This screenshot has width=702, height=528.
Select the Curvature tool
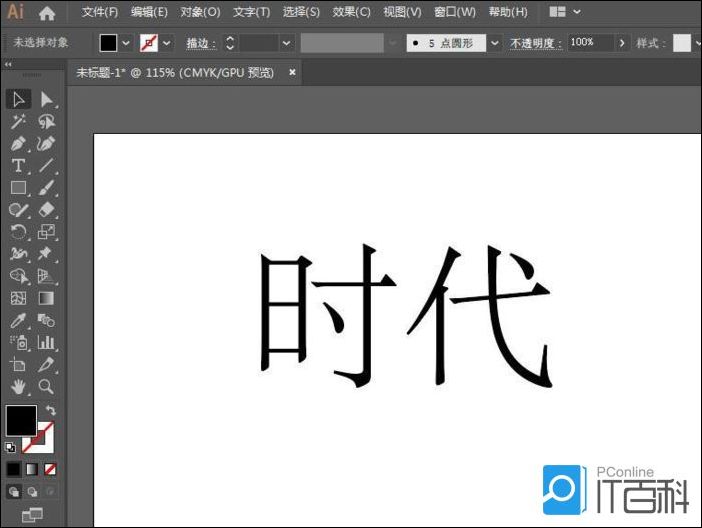point(46,144)
